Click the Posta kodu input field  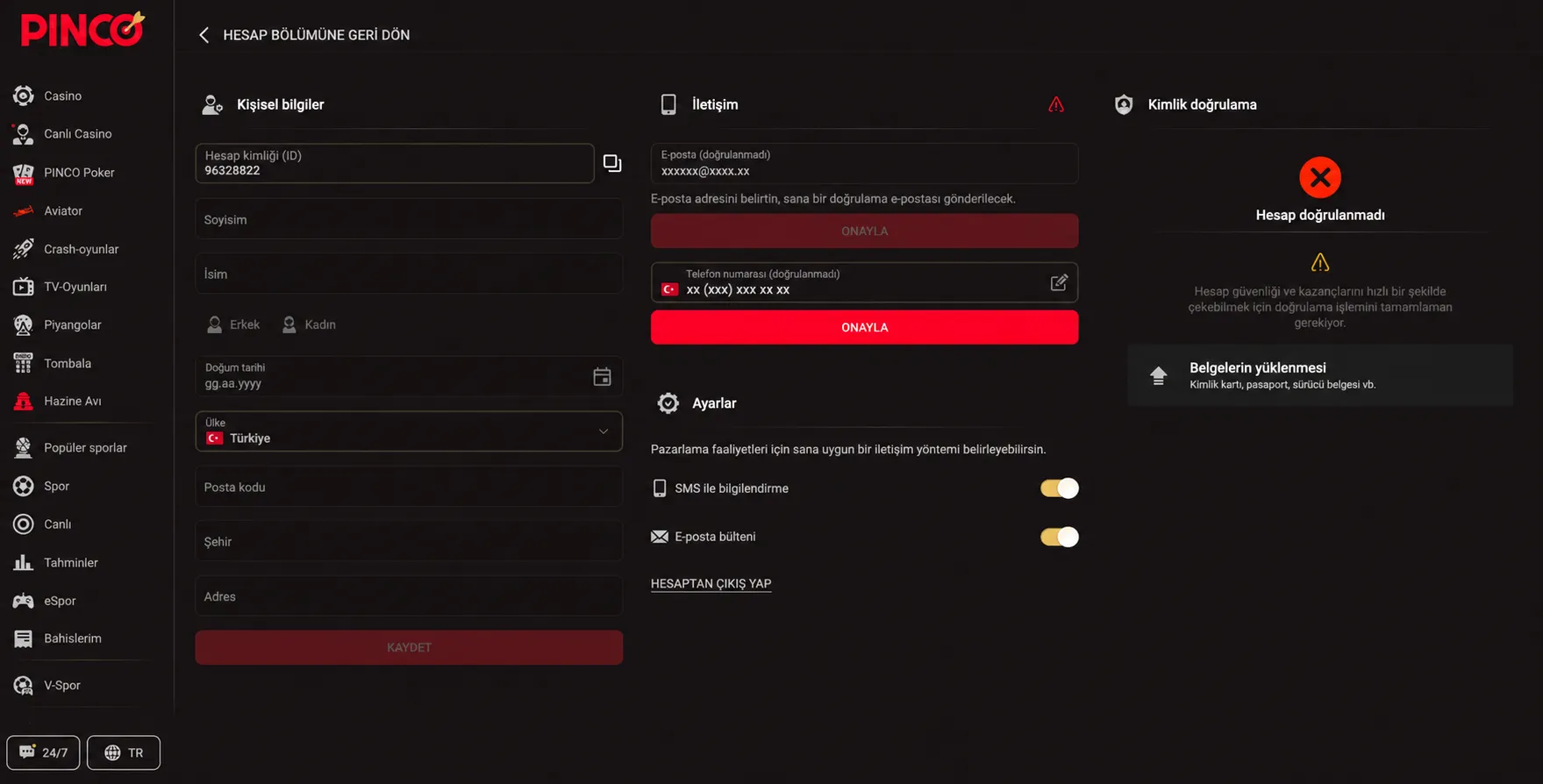click(x=409, y=487)
